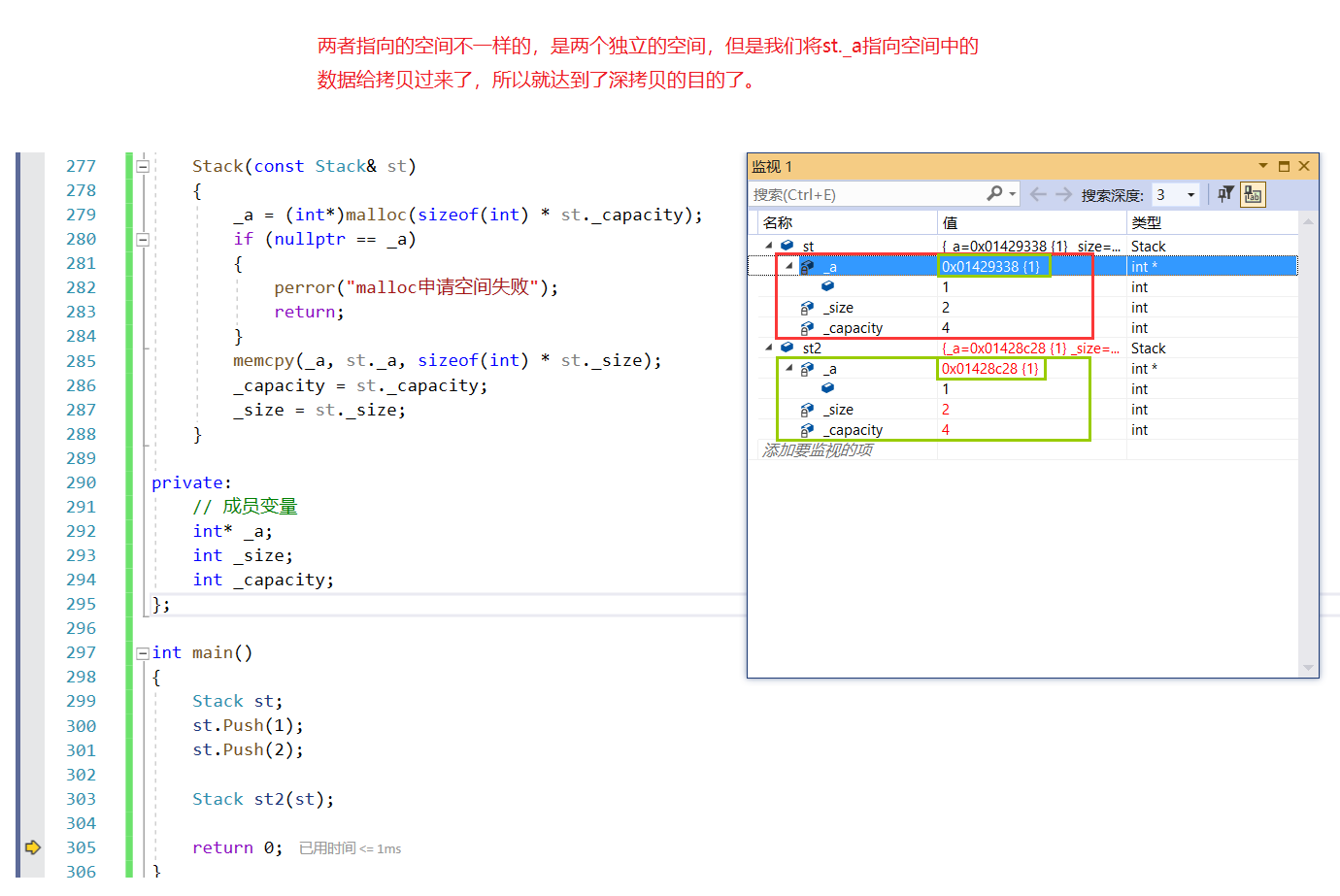Click the private: keyword line
The width and height of the screenshot is (1340, 896).
(x=191, y=482)
